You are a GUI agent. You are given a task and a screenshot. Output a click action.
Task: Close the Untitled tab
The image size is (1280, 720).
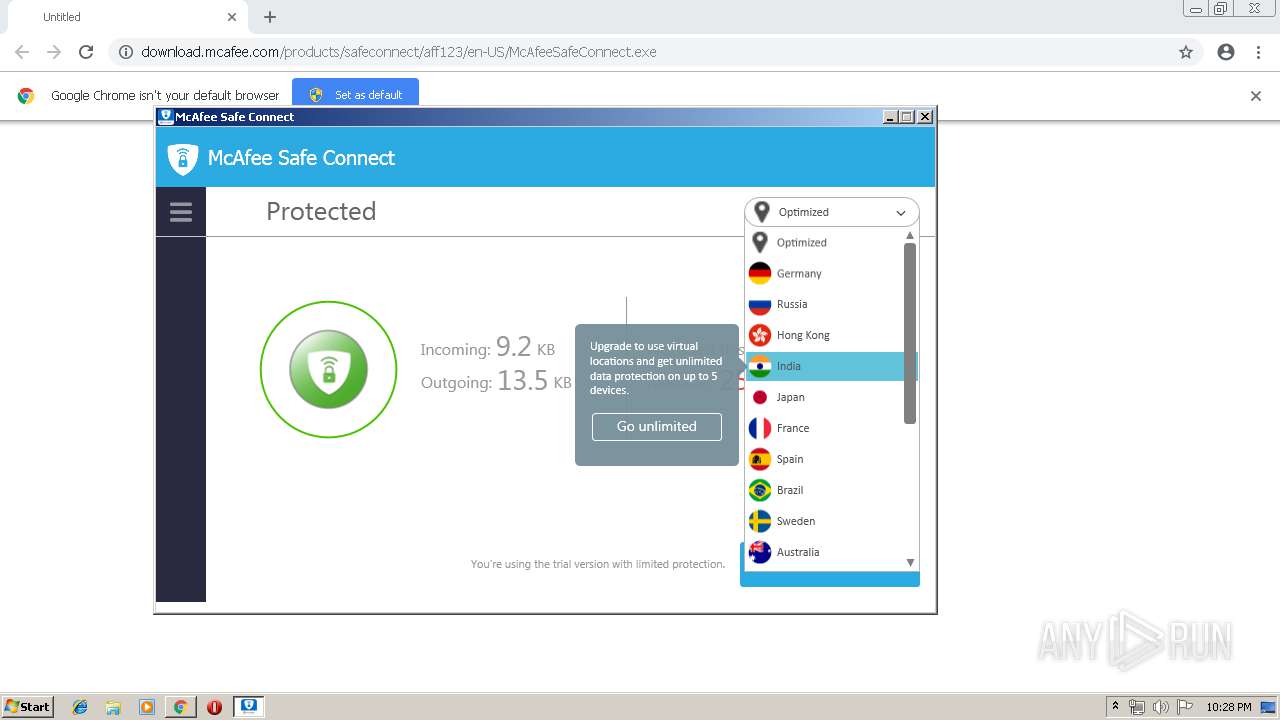coord(232,17)
